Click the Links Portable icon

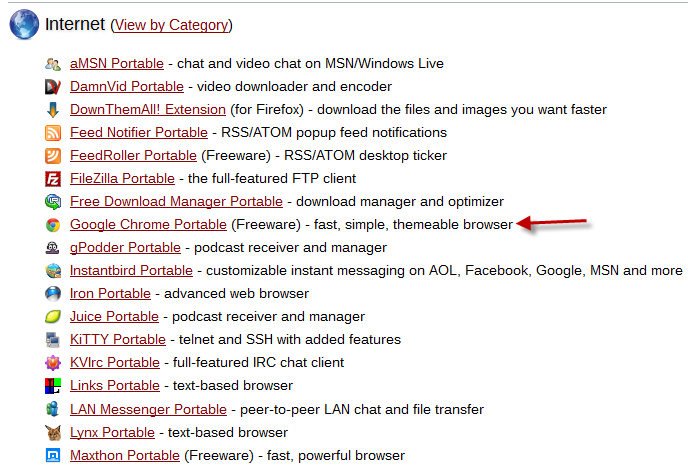[53, 386]
